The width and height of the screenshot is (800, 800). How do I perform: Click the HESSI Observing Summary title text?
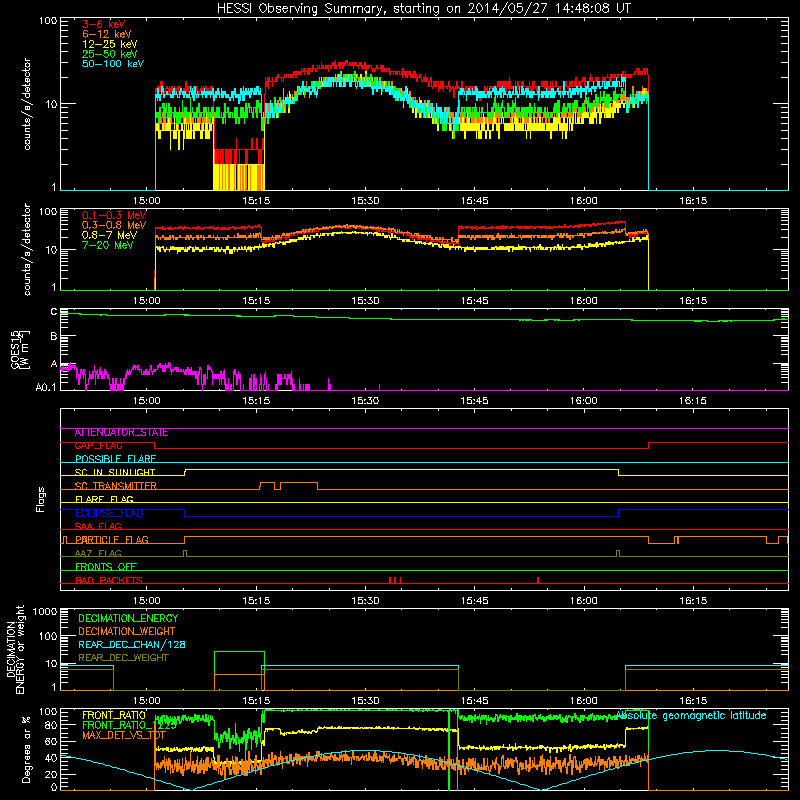(423, 9)
